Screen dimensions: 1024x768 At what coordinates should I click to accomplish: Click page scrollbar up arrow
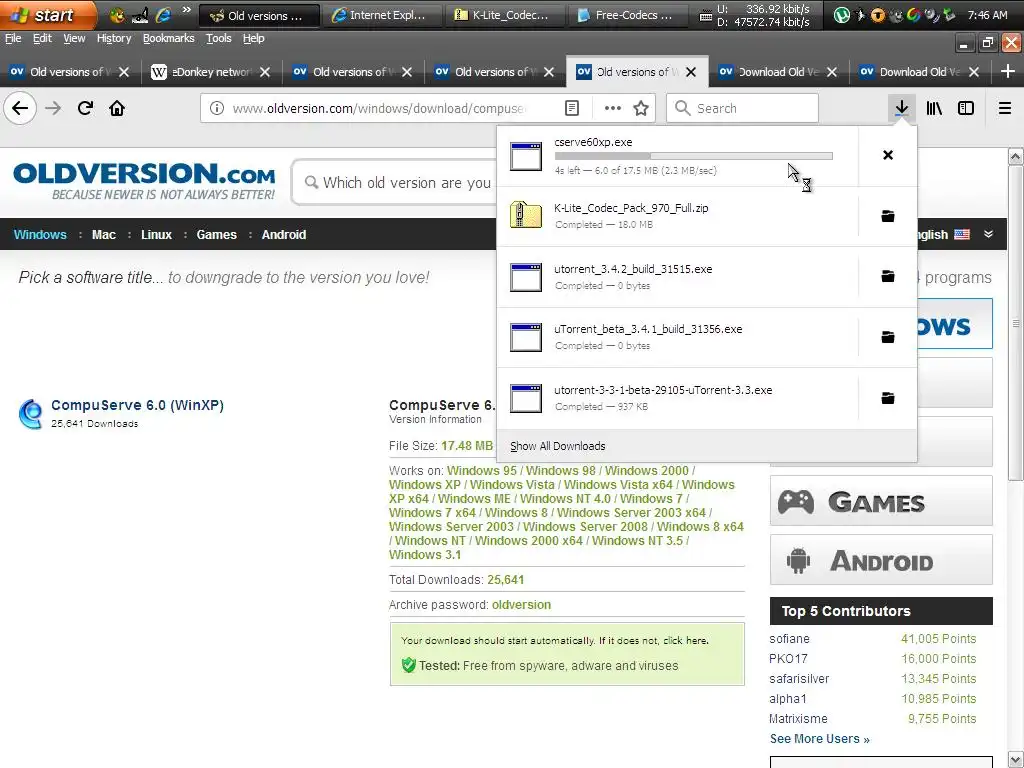(1016, 156)
